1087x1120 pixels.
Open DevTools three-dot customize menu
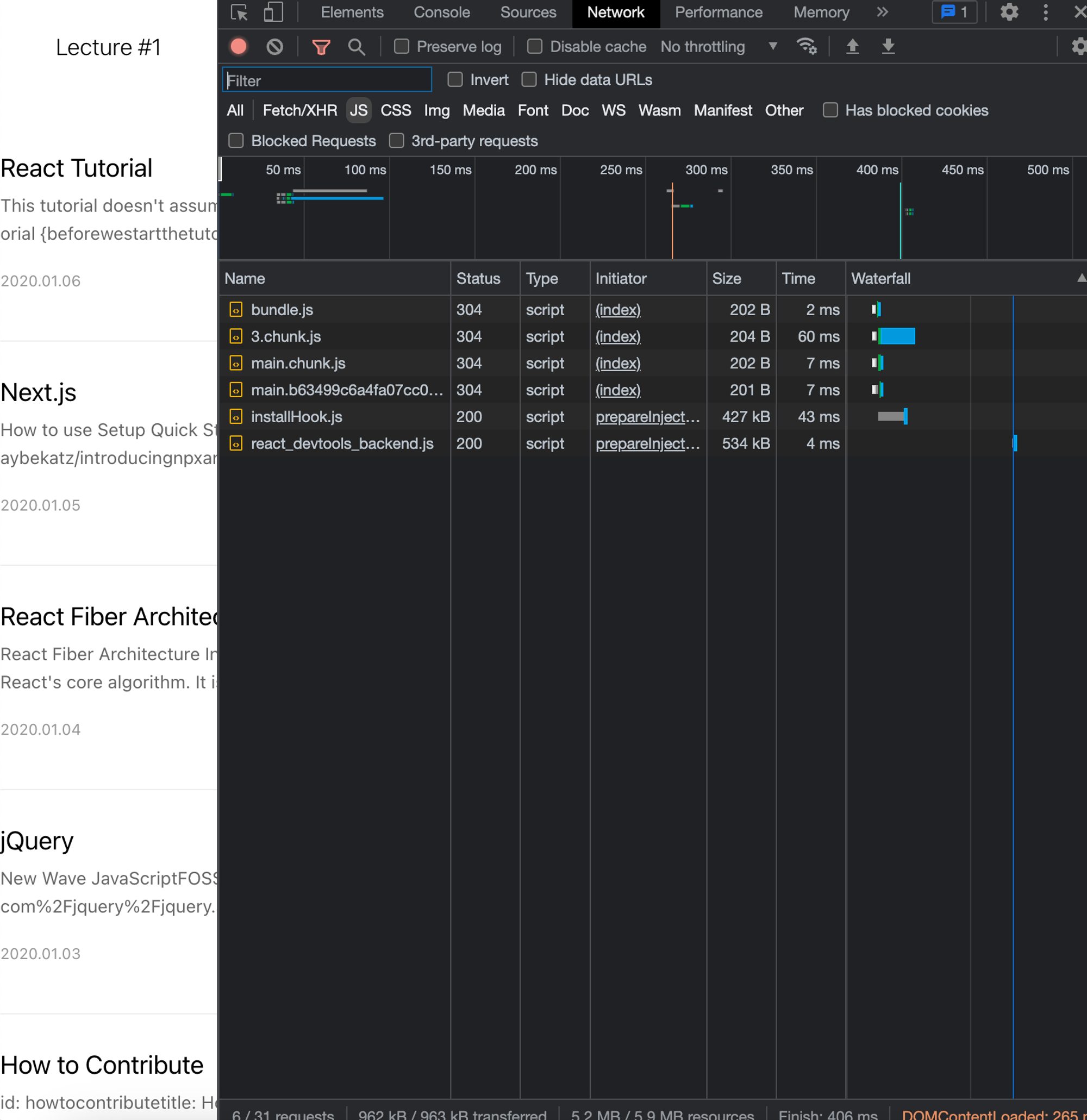tap(1045, 12)
